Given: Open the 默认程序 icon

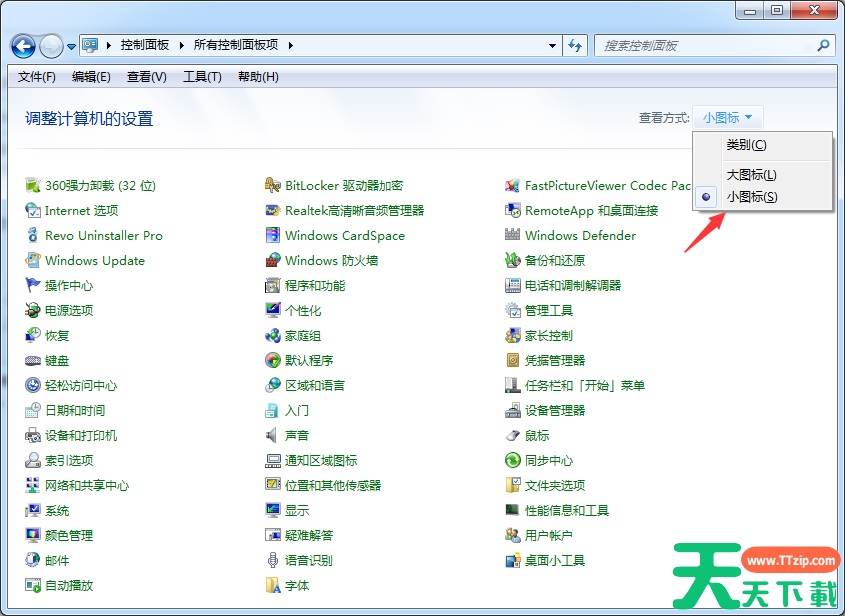Looking at the screenshot, I should [273, 360].
